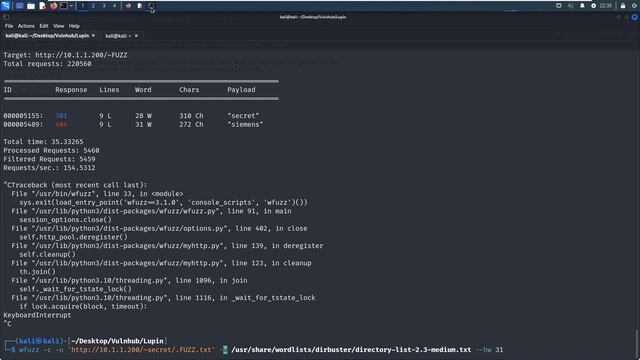Viewport: 640px width, 360px height.
Task: Click the Payload column header
Action: 241,90
